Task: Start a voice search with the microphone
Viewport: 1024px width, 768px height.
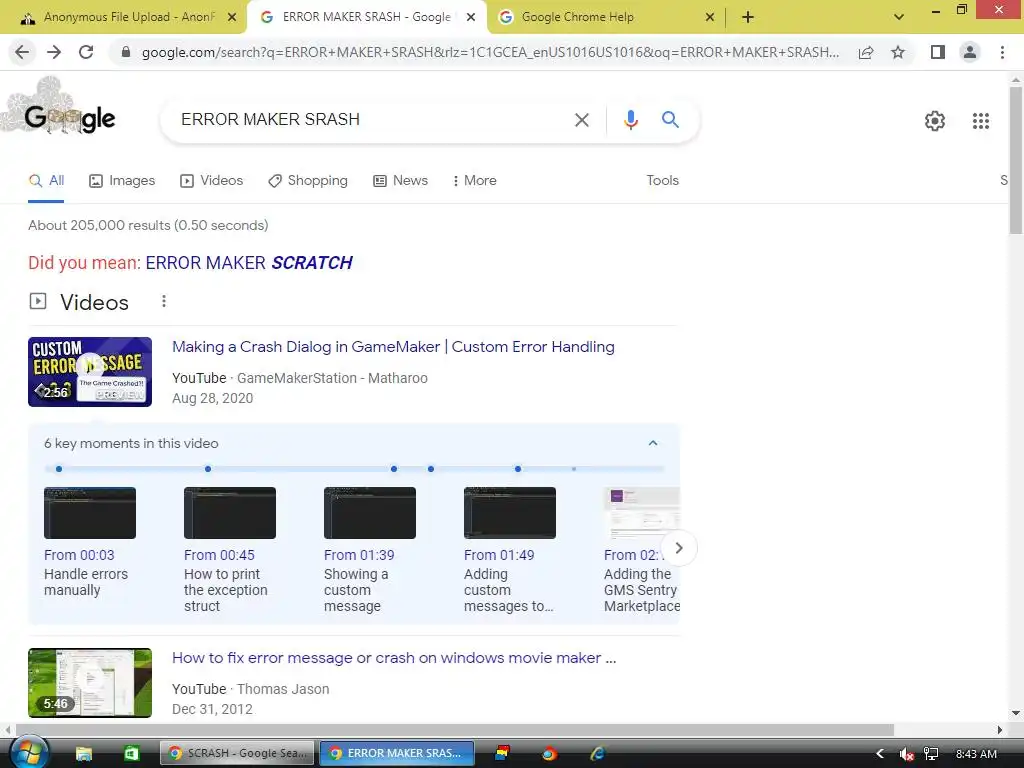Action: tap(630, 120)
